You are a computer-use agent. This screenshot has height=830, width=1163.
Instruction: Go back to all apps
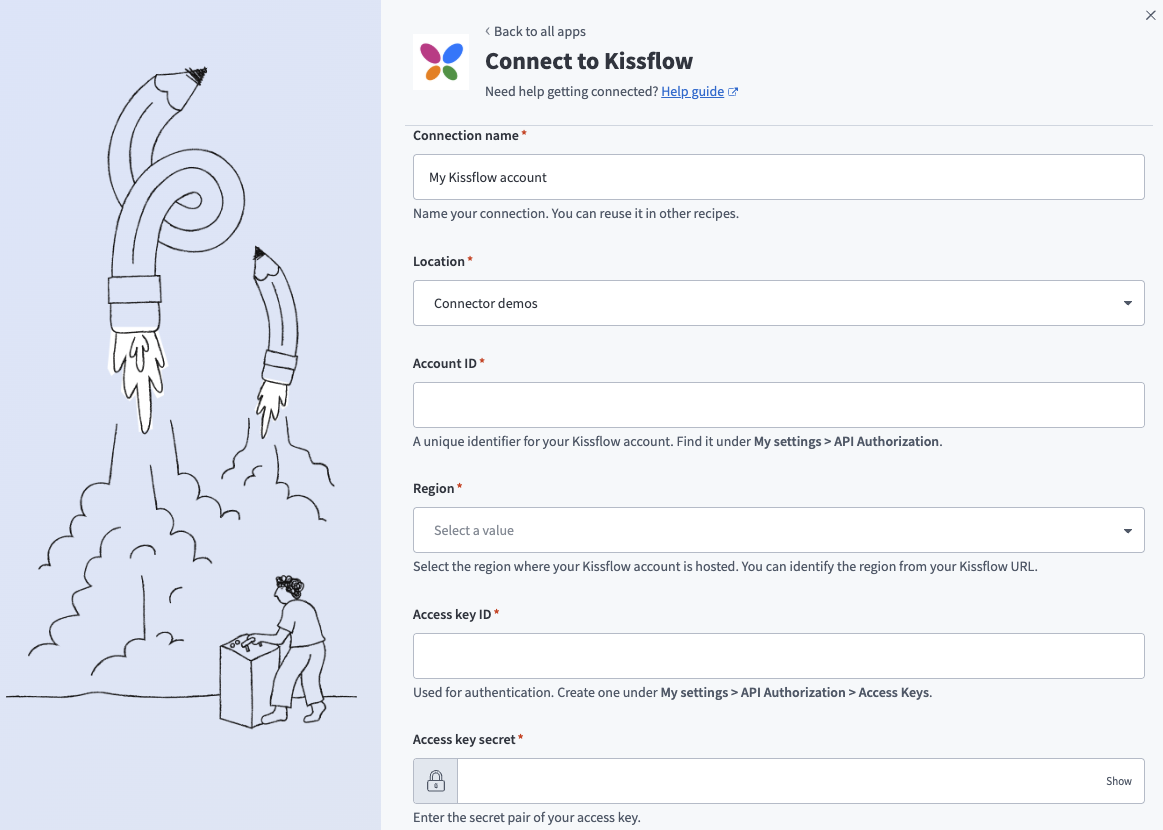point(539,32)
